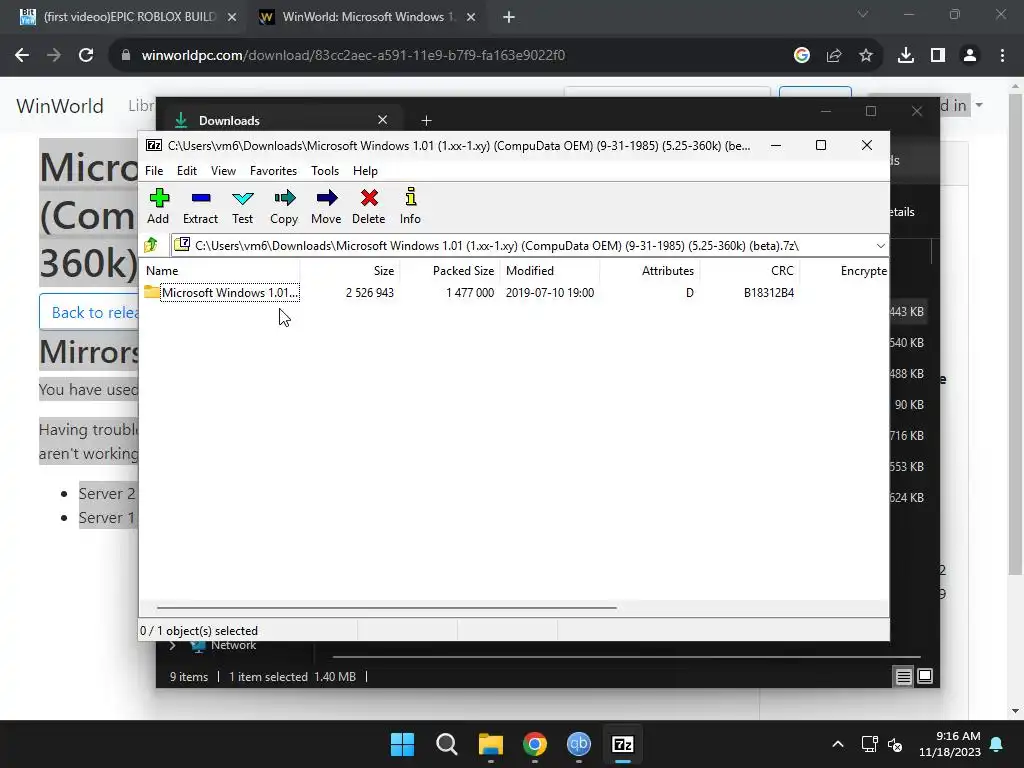Open the Info tool in 7-Zip
The height and width of the screenshot is (768, 1024).
click(x=410, y=206)
